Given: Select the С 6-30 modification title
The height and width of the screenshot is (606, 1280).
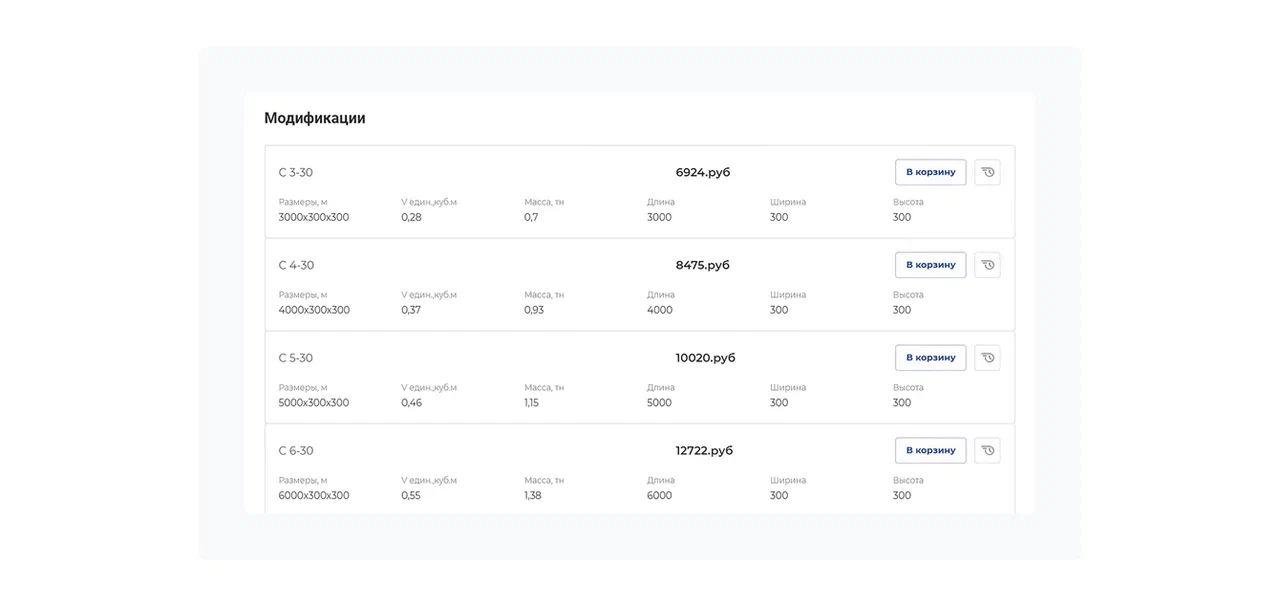Looking at the screenshot, I should 296,451.
